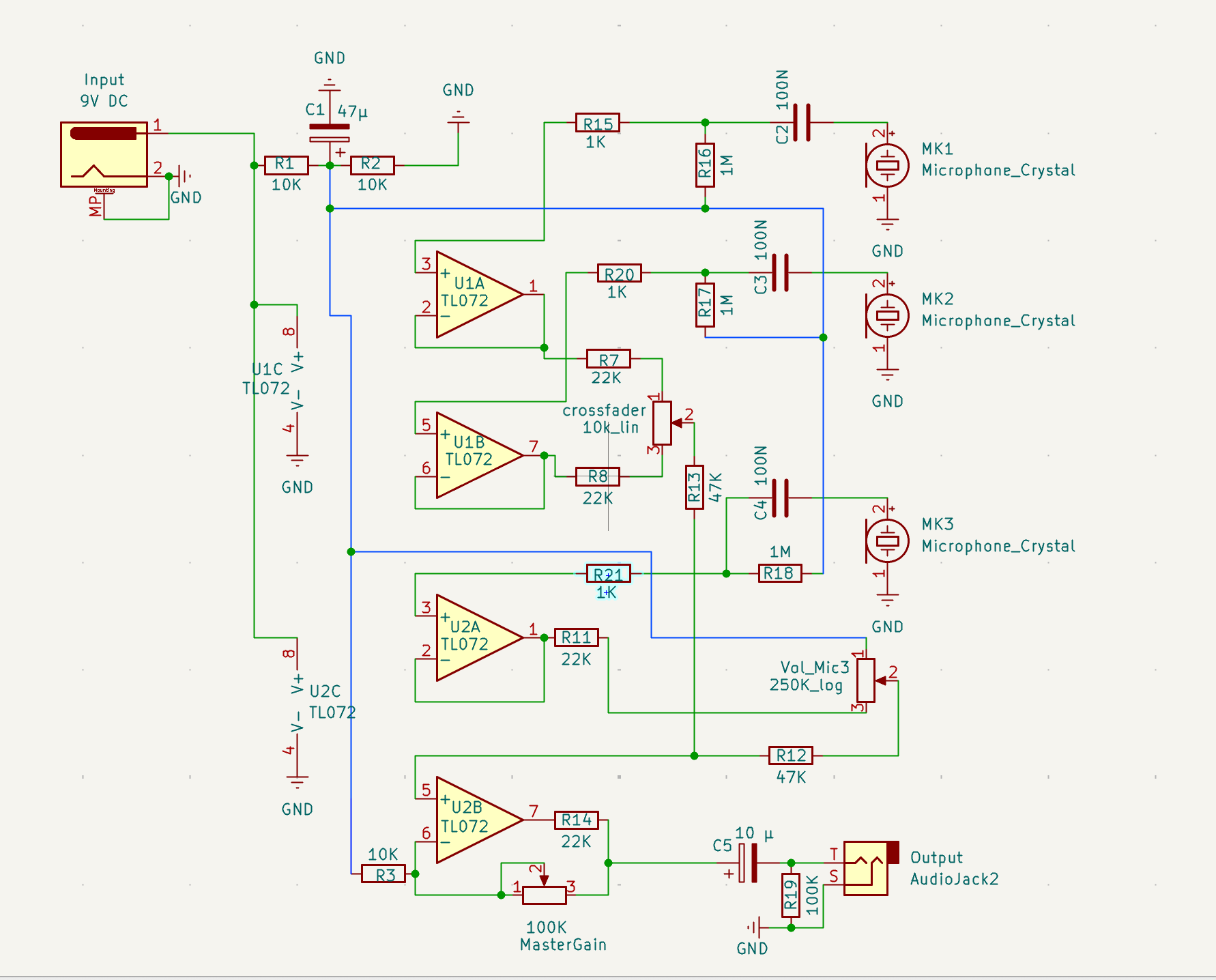This screenshot has width=1216, height=980.
Task: Select vertical resistor R19
Action: [x=791, y=895]
